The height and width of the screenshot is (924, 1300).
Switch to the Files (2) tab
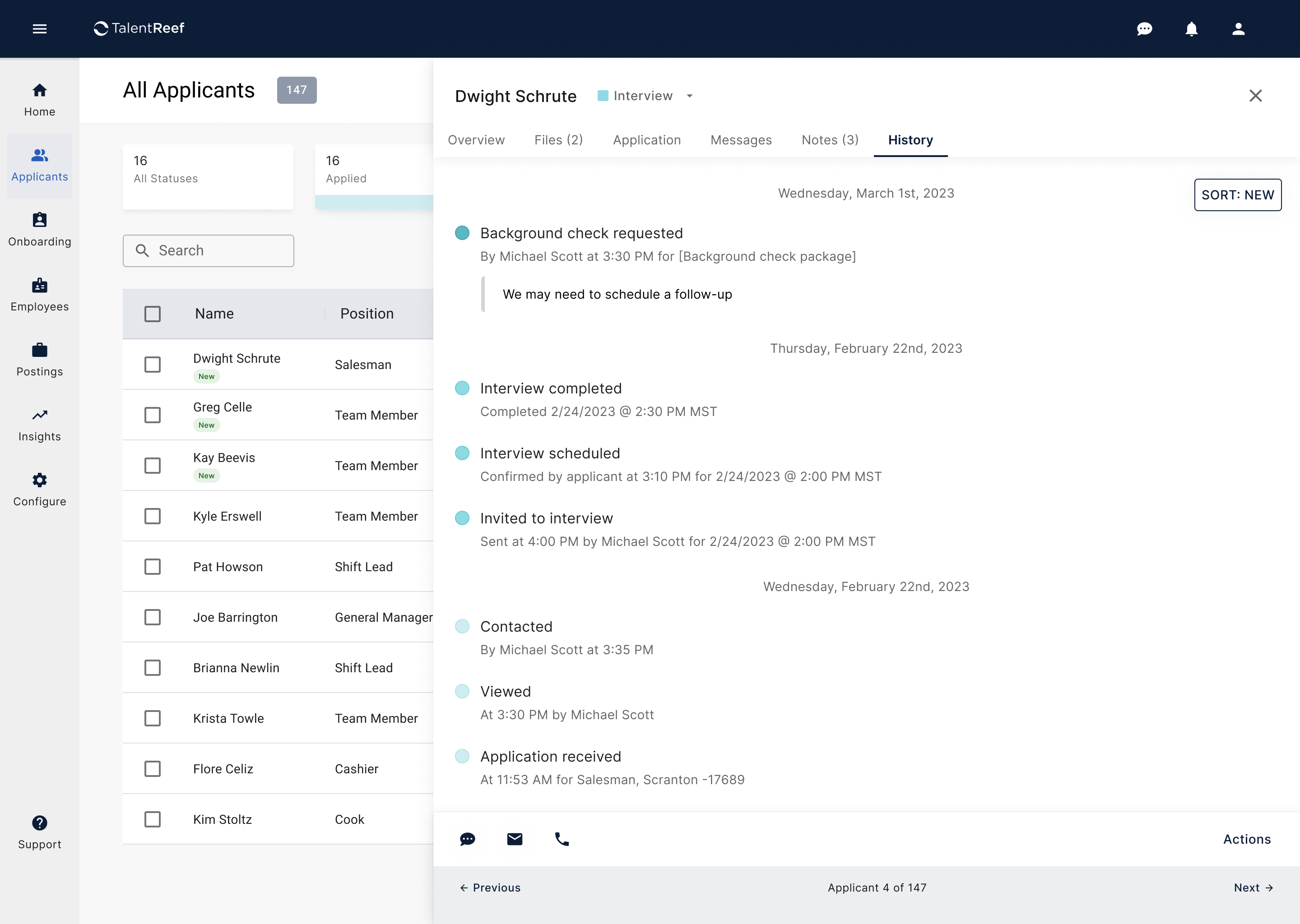pos(558,140)
